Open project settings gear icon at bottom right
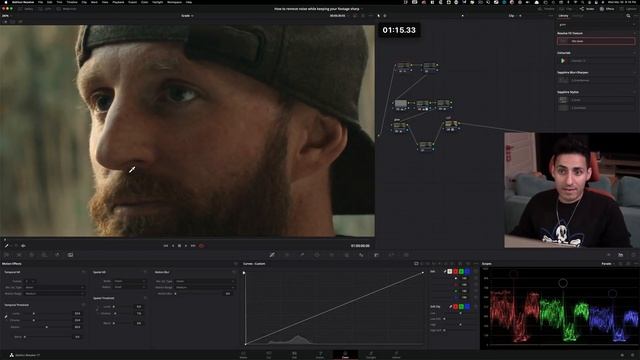The width and height of the screenshot is (640, 360). [633, 355]
